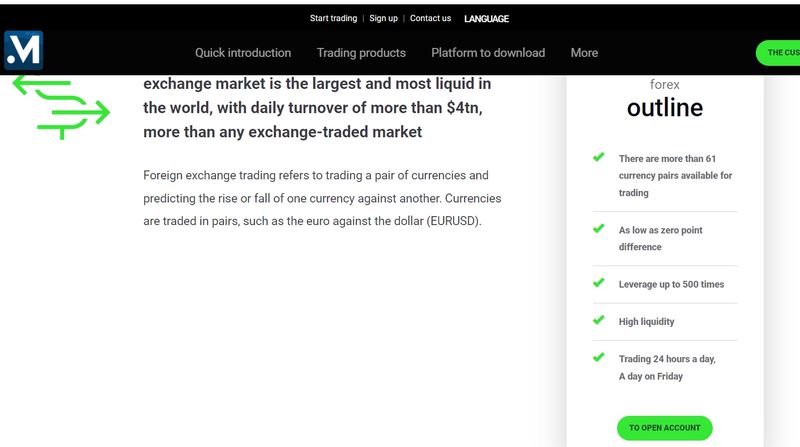Click the TO OPEN ACCOUNT button
Viewport: 800px width, 447px height.
(664, 428)
